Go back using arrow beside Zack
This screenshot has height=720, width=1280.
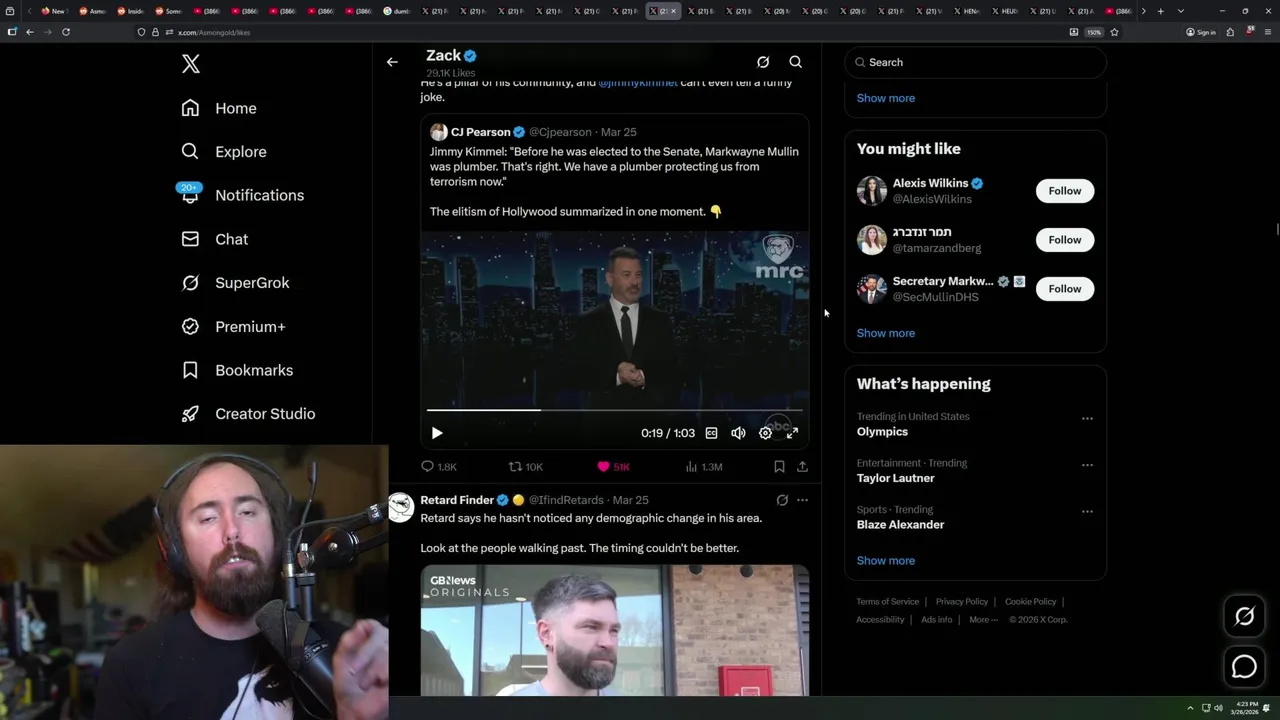point(392,62)
